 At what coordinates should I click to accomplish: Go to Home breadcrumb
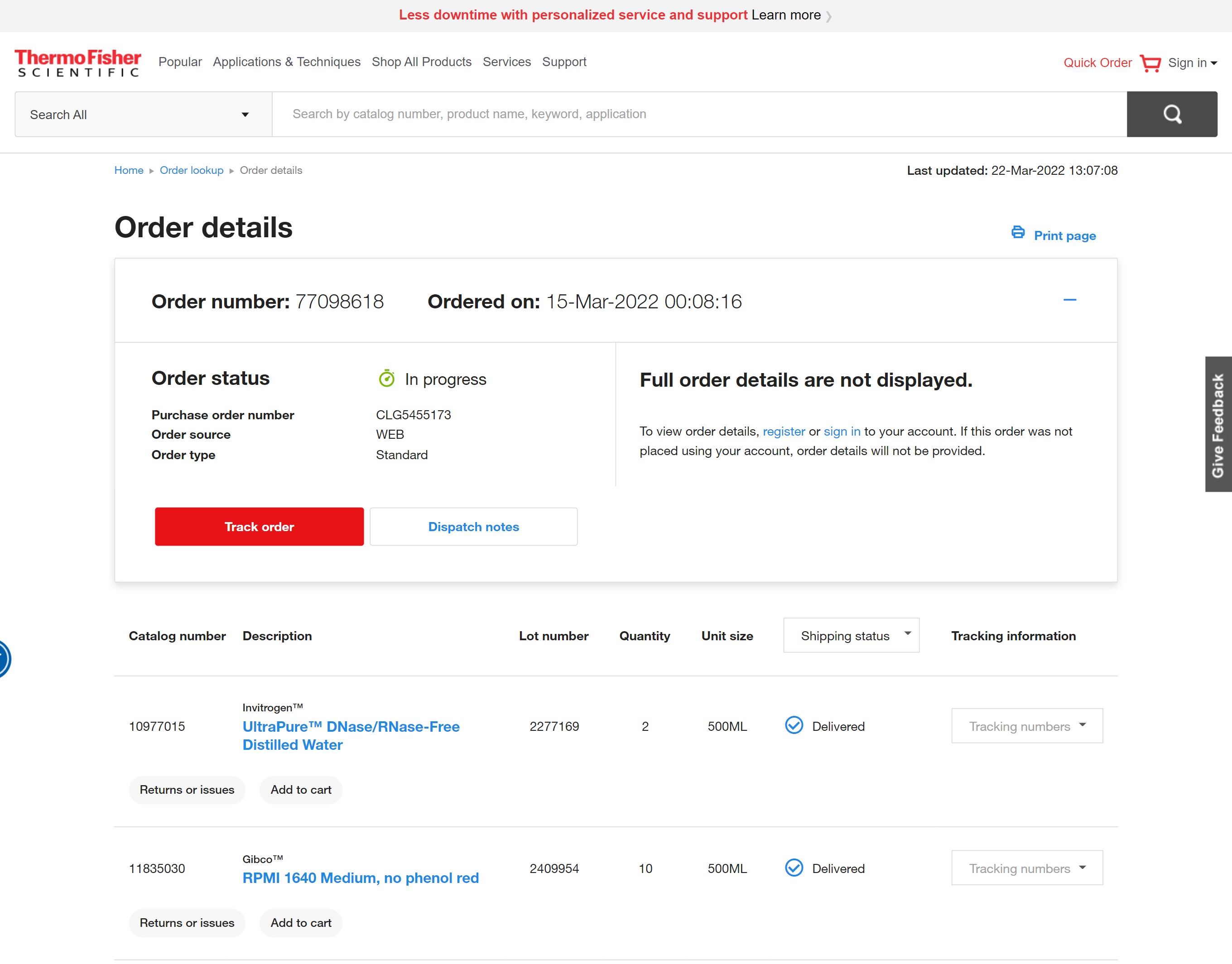[x=129, y=170]
